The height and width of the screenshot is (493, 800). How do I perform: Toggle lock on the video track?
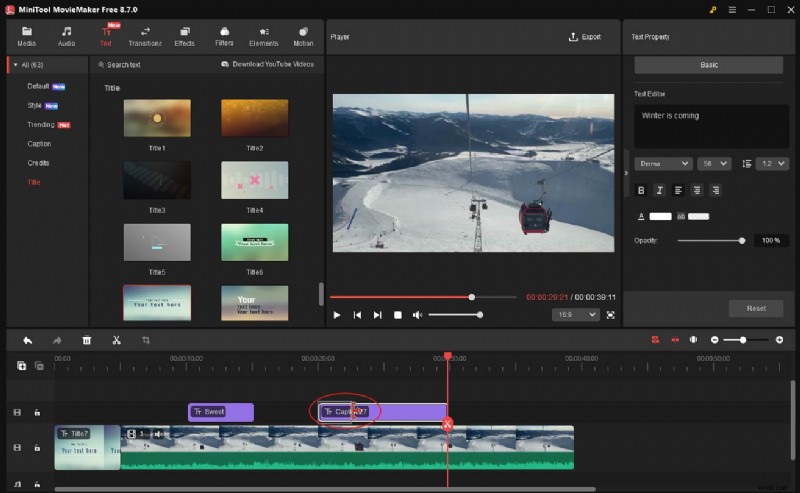coord(37,448)
